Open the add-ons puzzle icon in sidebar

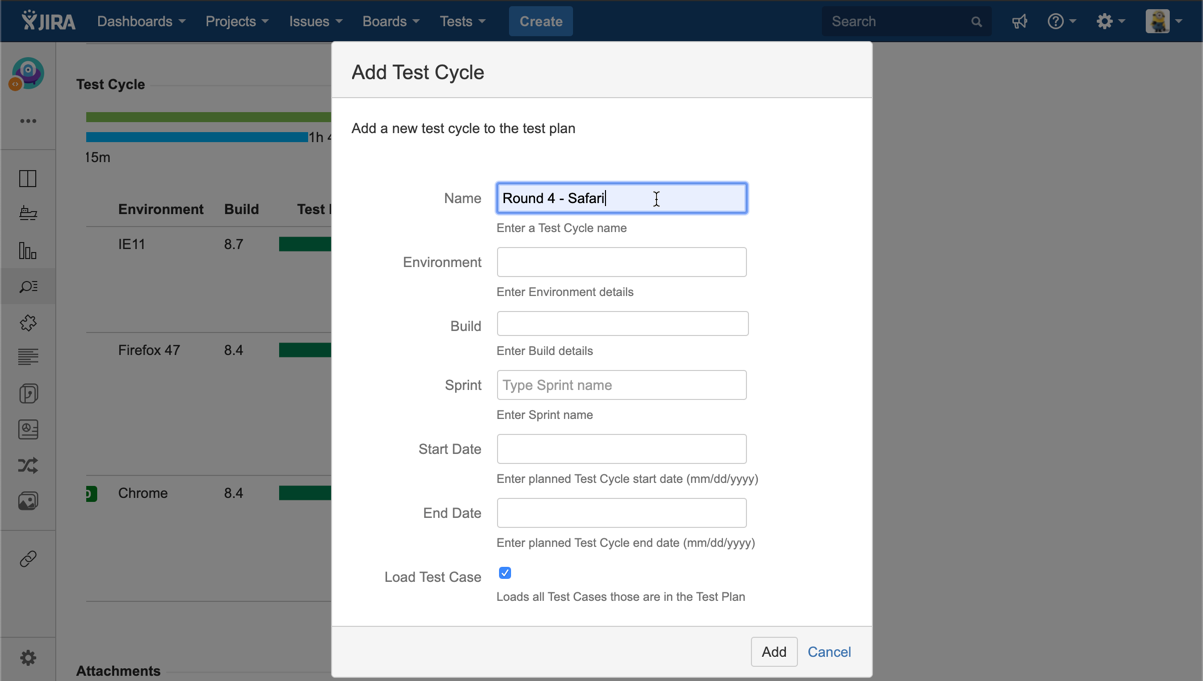[28, 323]
